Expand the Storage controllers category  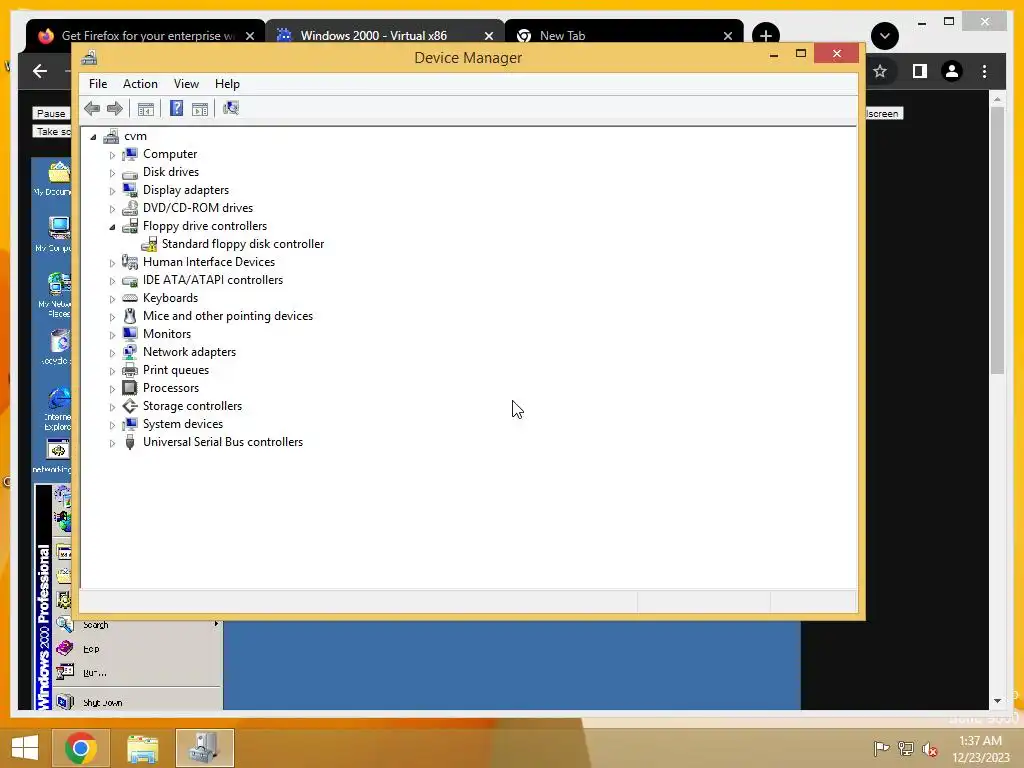pyautogui.click(x=112, y=407)
